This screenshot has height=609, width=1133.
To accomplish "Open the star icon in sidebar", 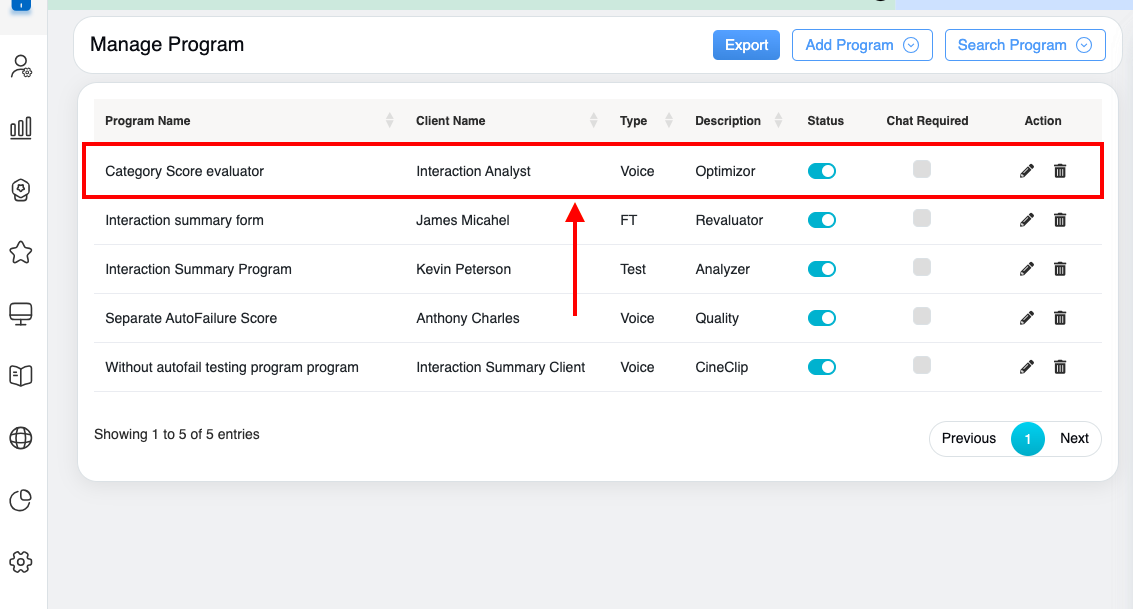I will tap(20, 252).
